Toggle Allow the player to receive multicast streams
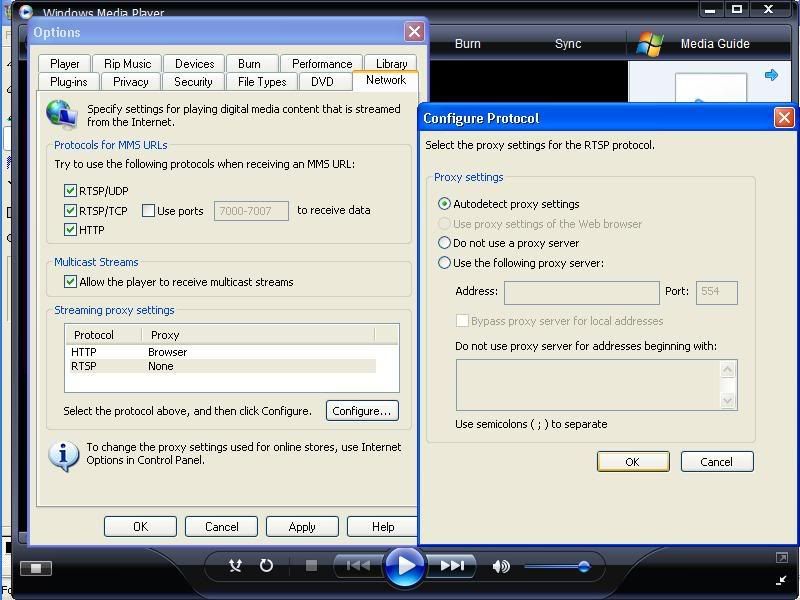 (x=70, y=282)
